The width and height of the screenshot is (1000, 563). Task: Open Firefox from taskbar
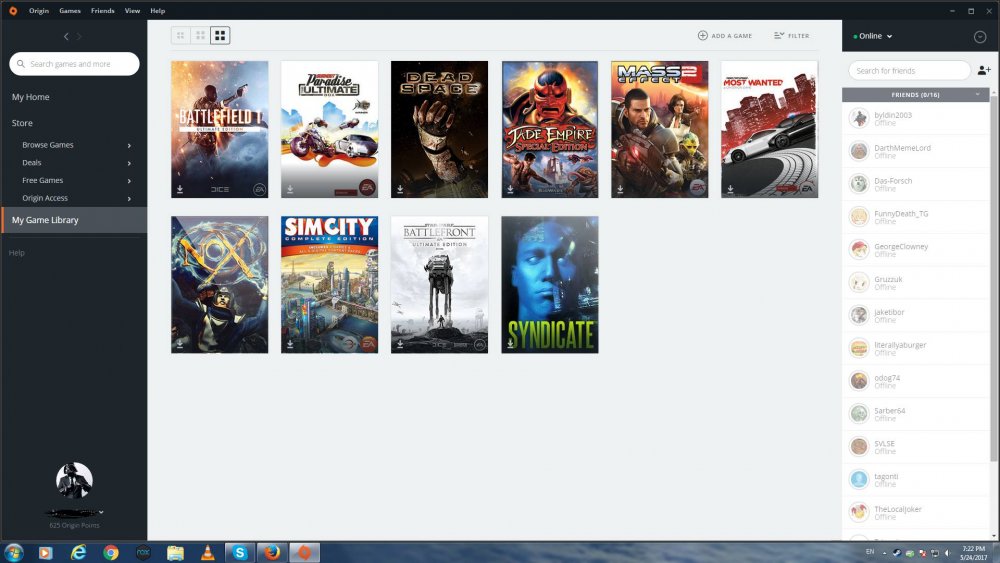point(272,553)
